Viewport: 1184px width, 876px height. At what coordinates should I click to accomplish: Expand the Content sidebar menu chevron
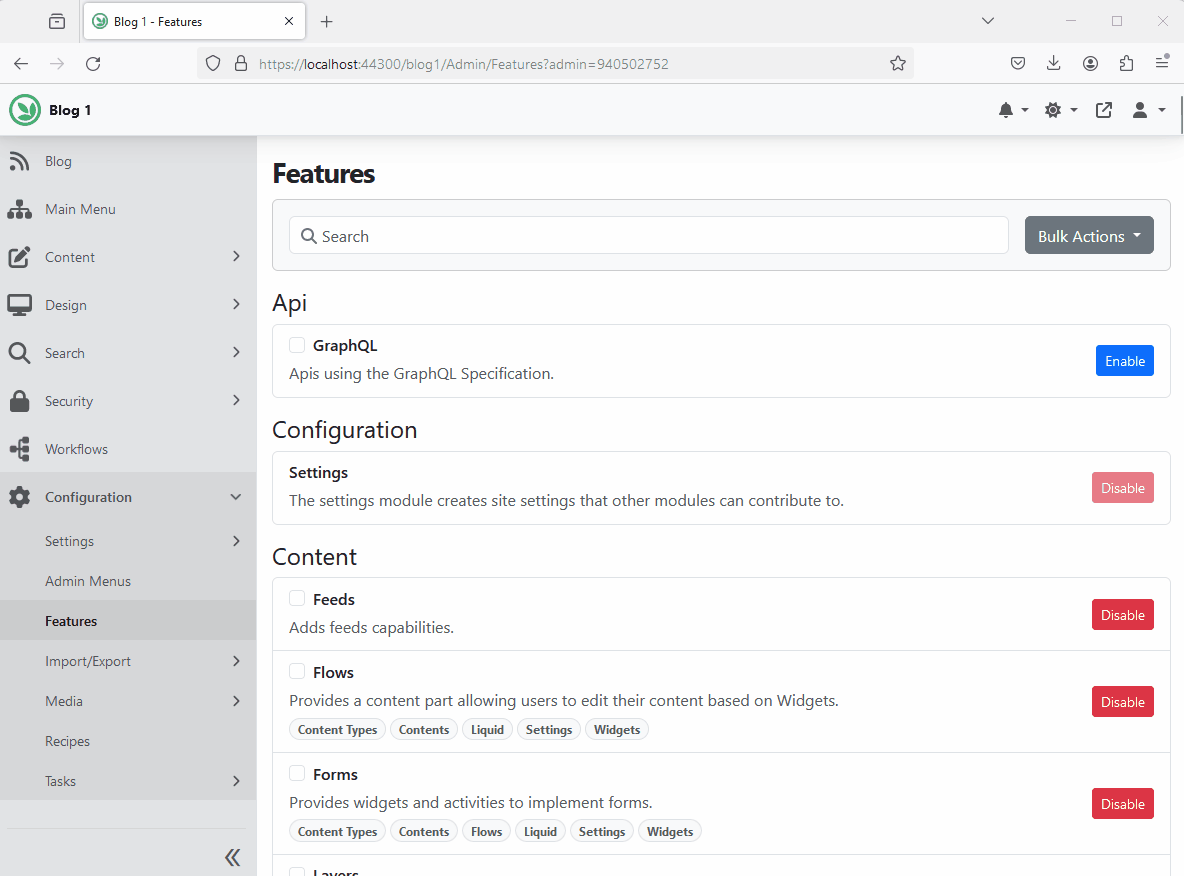(x=236, y=257)
